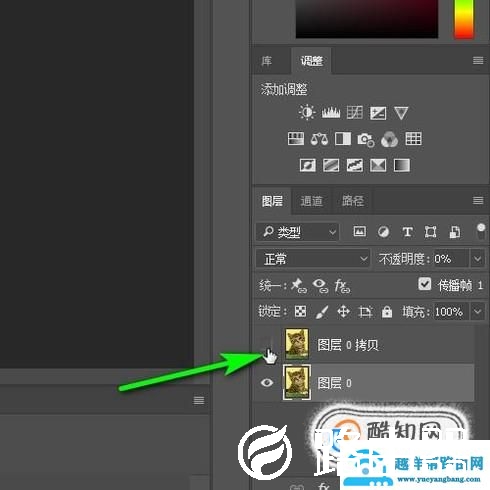Open the 正常 blend mode dropdown
Viewport: 490px width, 490px height.
coord(313,259)
